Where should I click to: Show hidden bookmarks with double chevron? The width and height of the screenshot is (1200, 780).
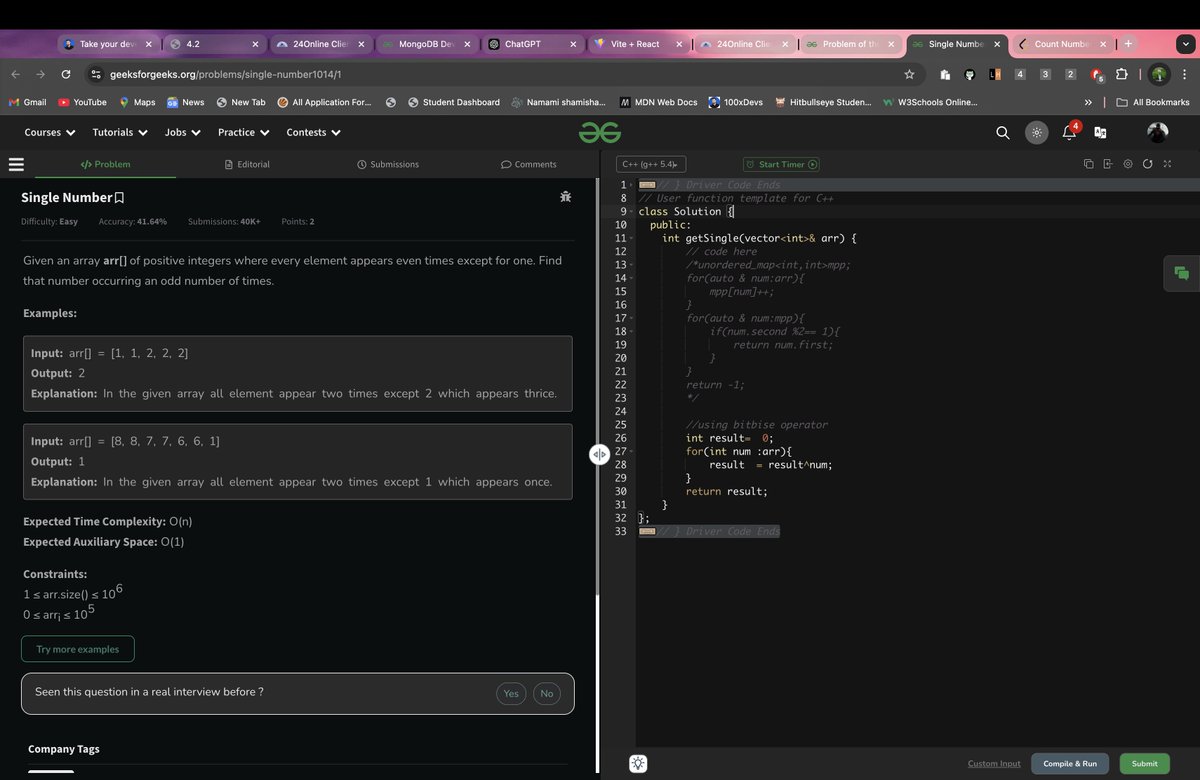coord(1088,102)
